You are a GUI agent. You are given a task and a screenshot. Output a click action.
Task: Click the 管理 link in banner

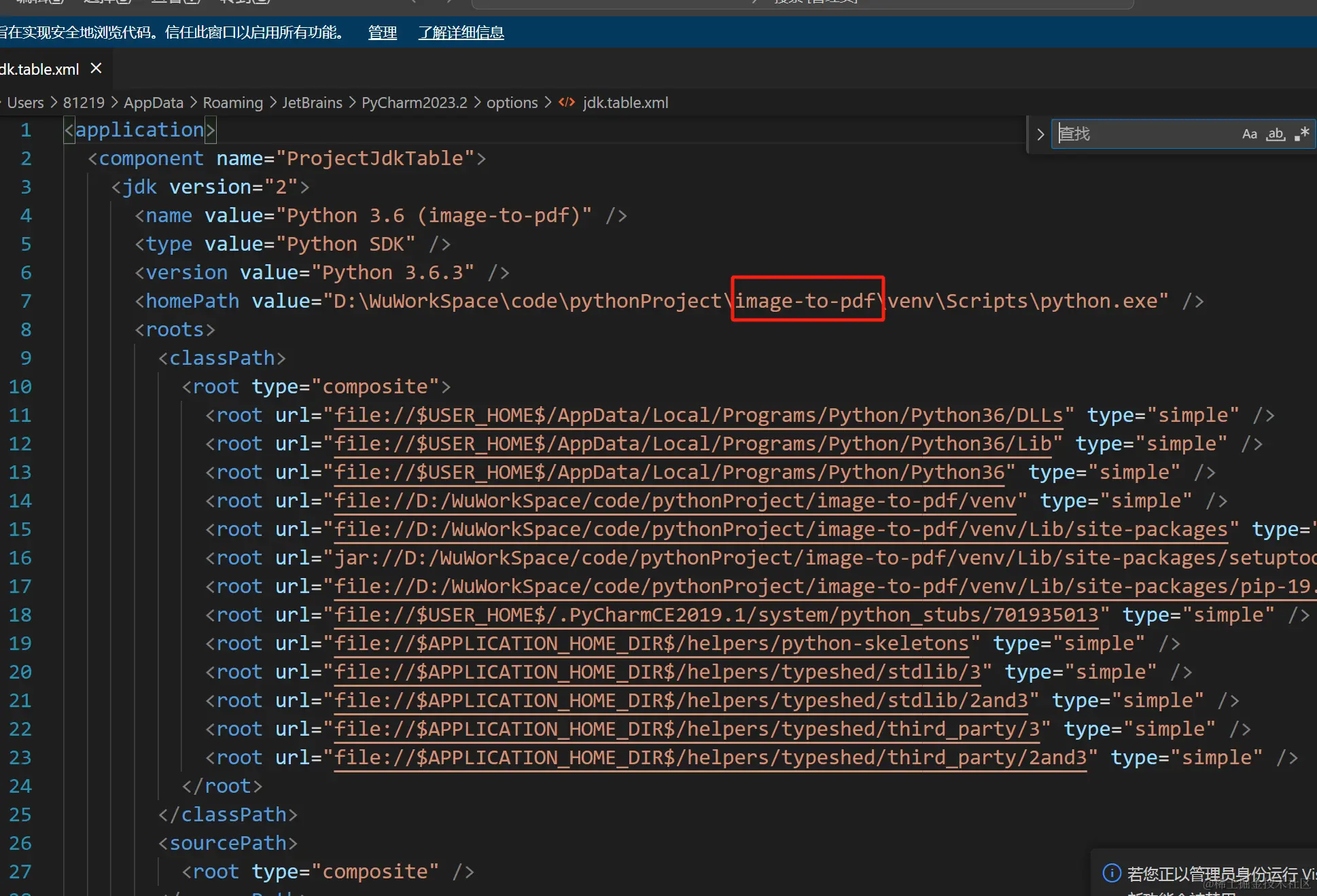click(382, 33)
